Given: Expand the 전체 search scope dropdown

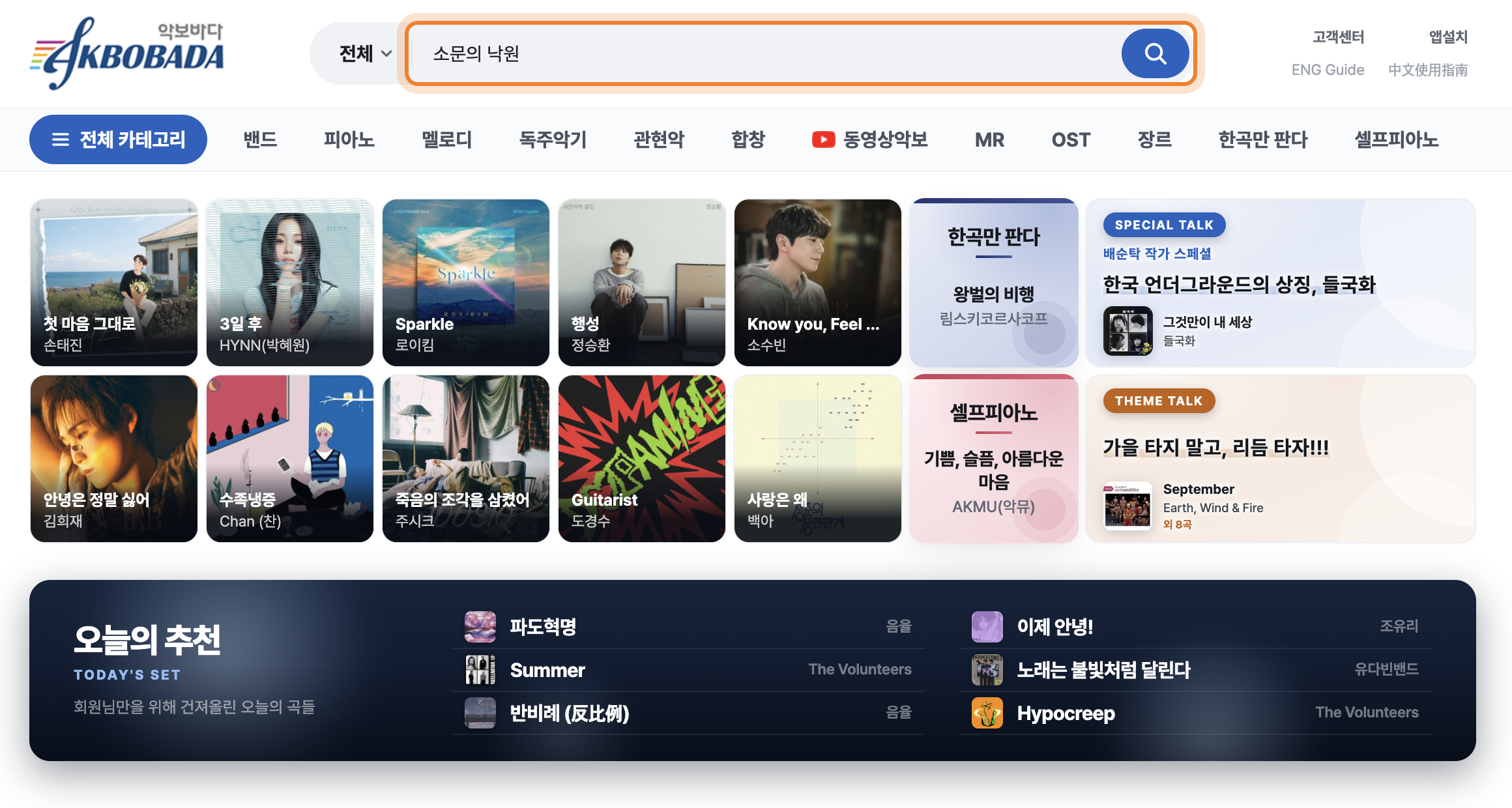Looking at the screenshot, I should [x=365, y=53].
